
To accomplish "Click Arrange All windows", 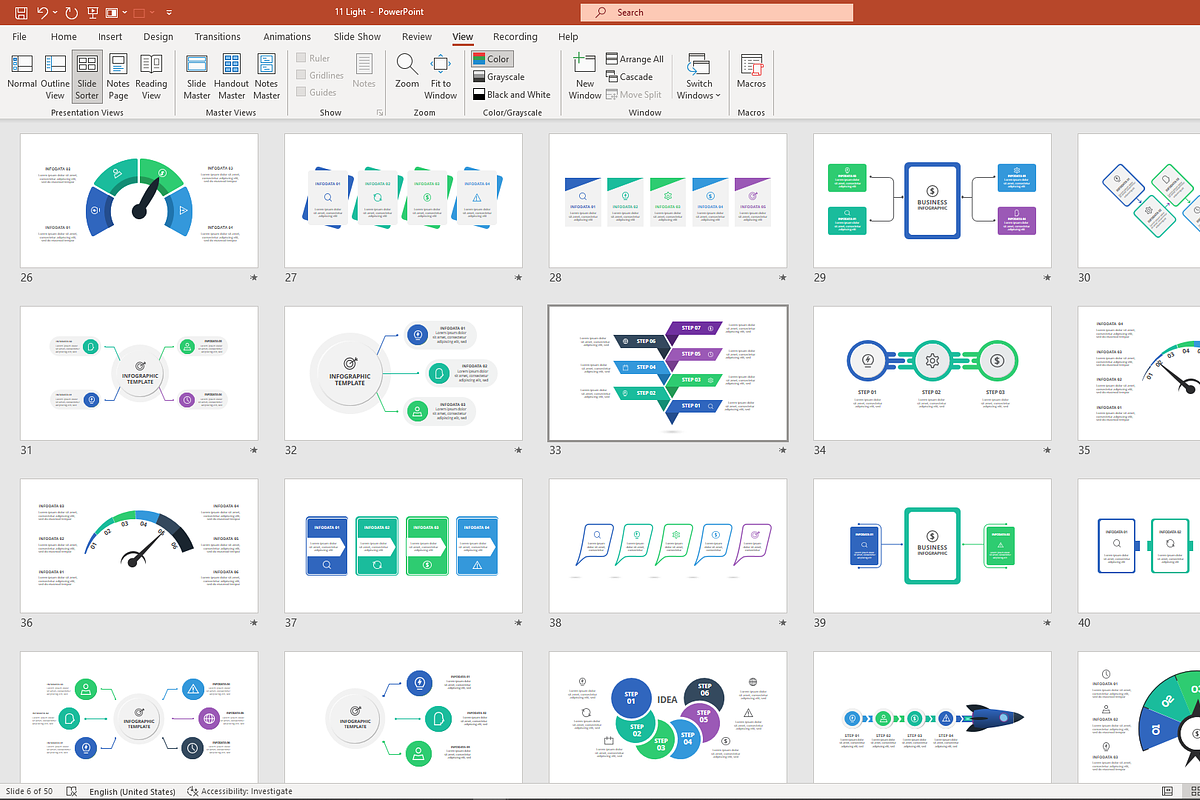I will click(x=634, y=59).
